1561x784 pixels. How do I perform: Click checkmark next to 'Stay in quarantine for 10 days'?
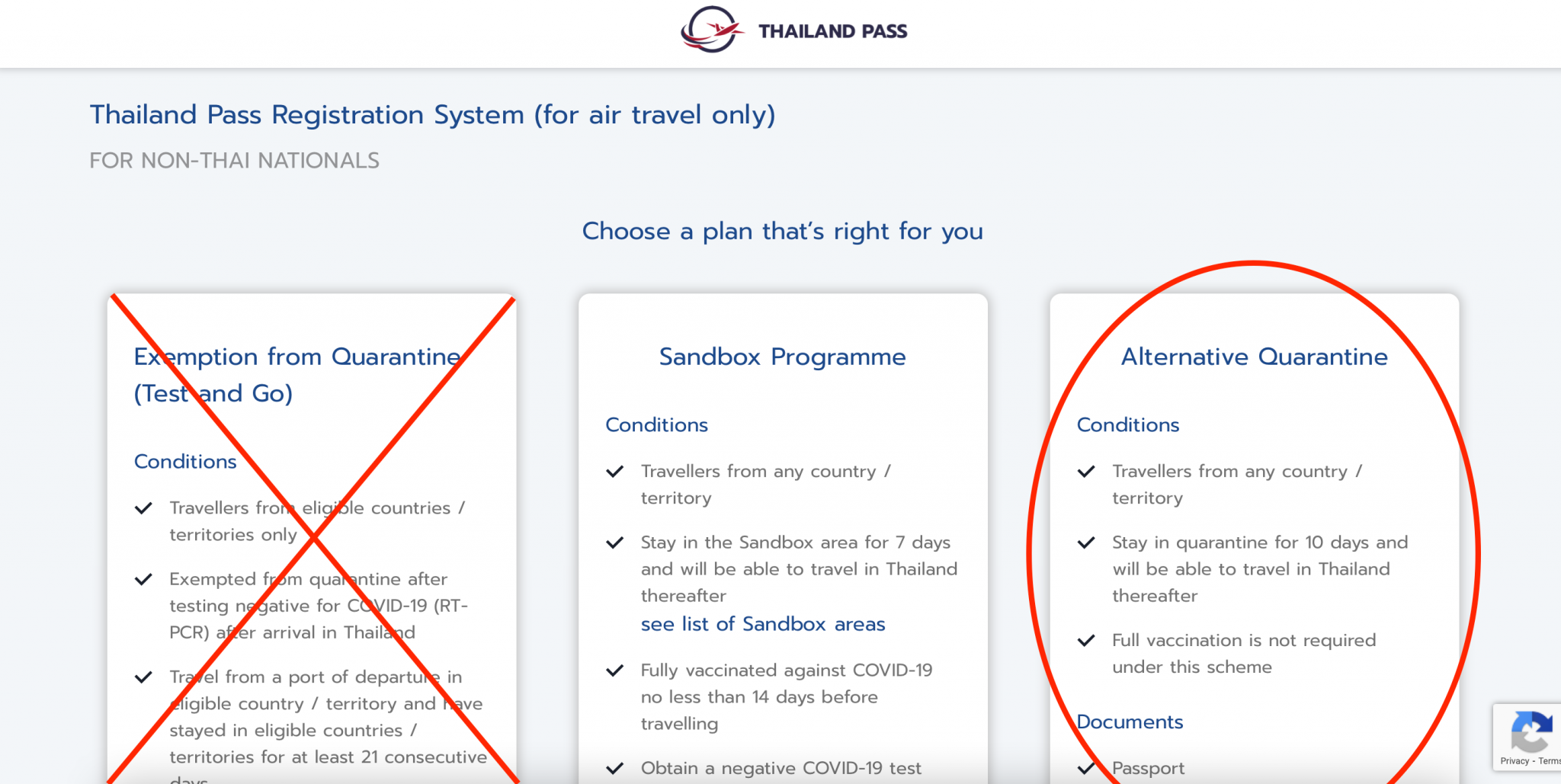(x=1086, y=542)
